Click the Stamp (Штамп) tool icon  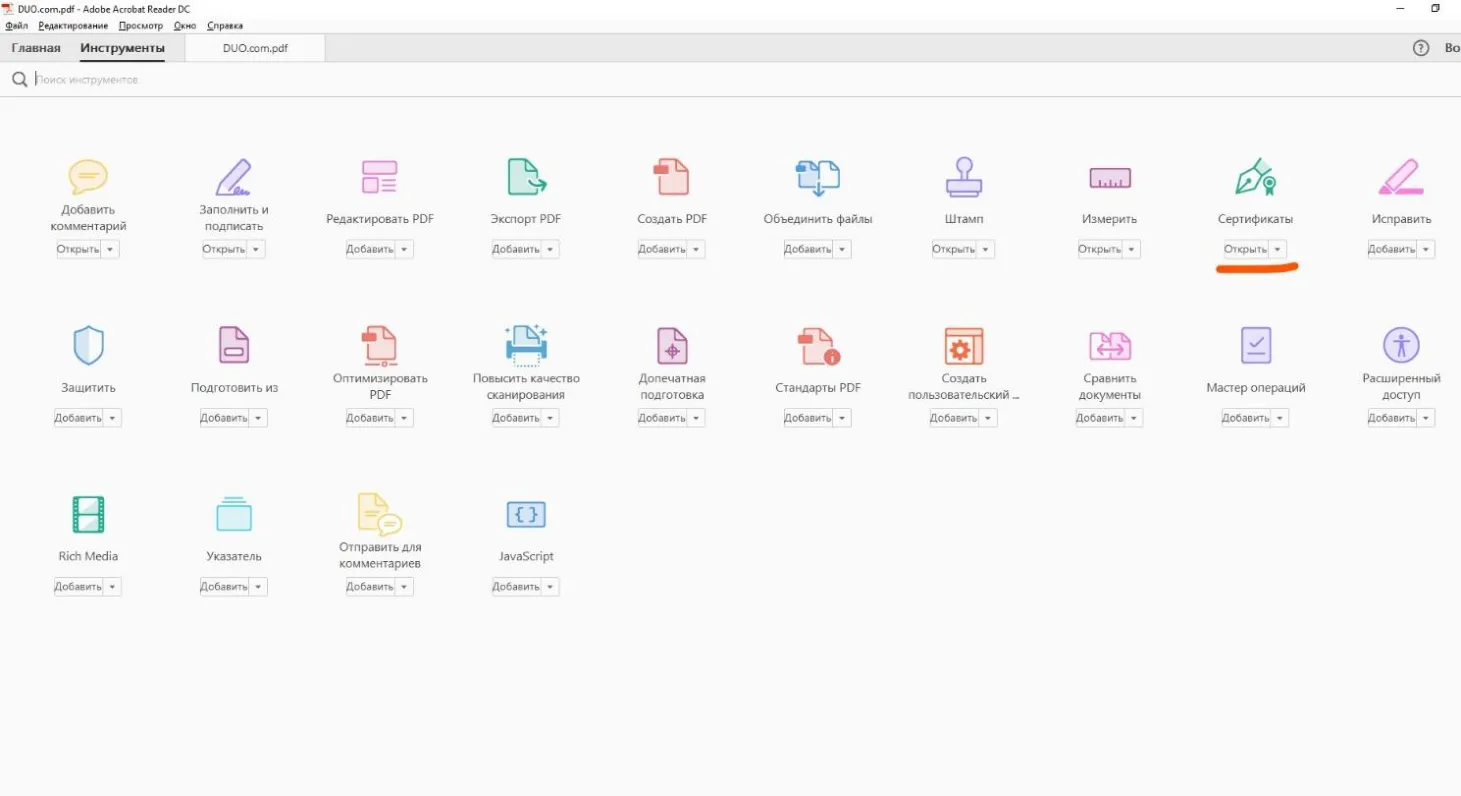[x=964, y=177]
